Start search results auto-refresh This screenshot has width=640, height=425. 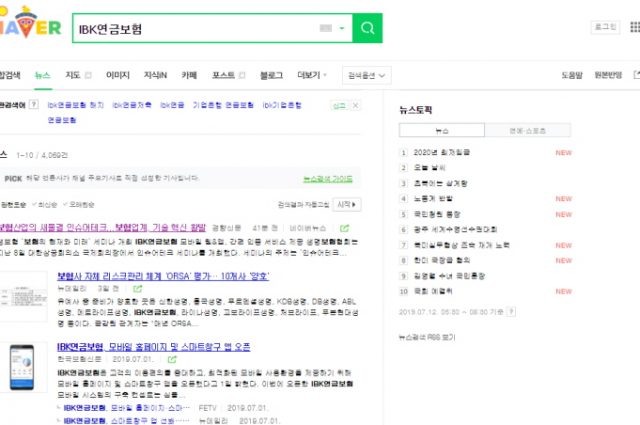[x=346, y=204]
